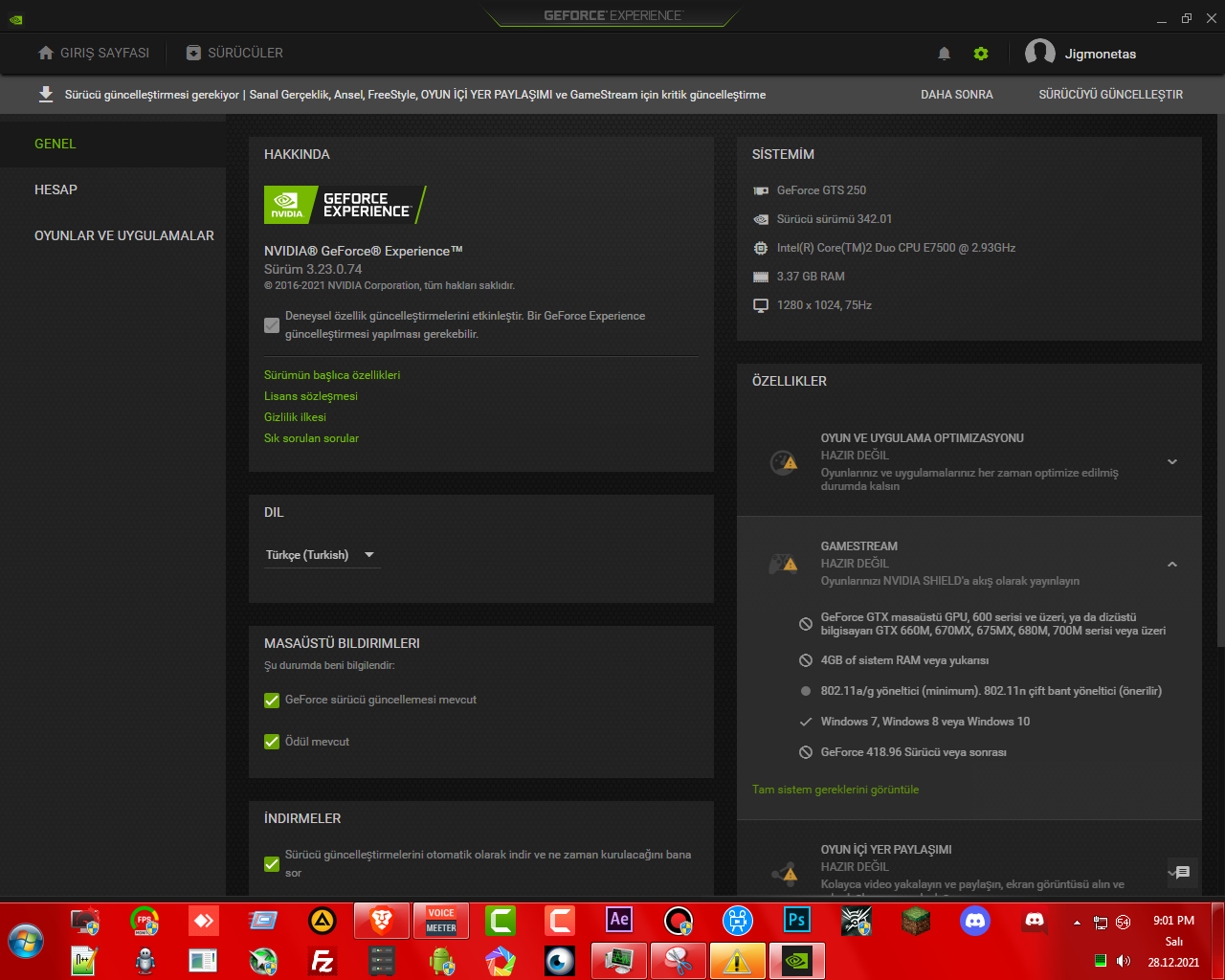Open the notifications bell icon
Image resolution: width=1225 pixels, height=980 pixels.
pyautogui.click(x=944, y=54)
